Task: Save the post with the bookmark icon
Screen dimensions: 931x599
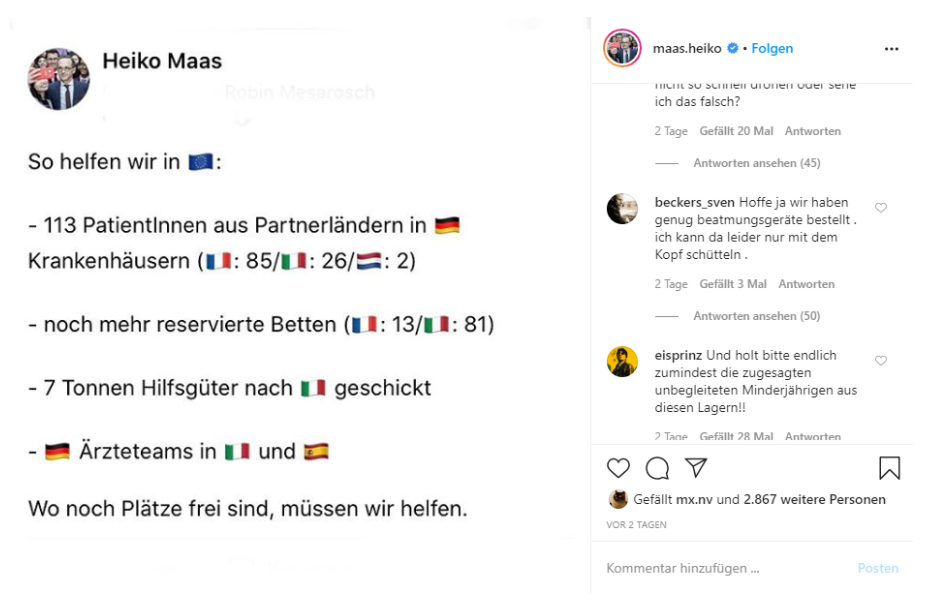Action: pyautogui.click(x=889, y=468)
